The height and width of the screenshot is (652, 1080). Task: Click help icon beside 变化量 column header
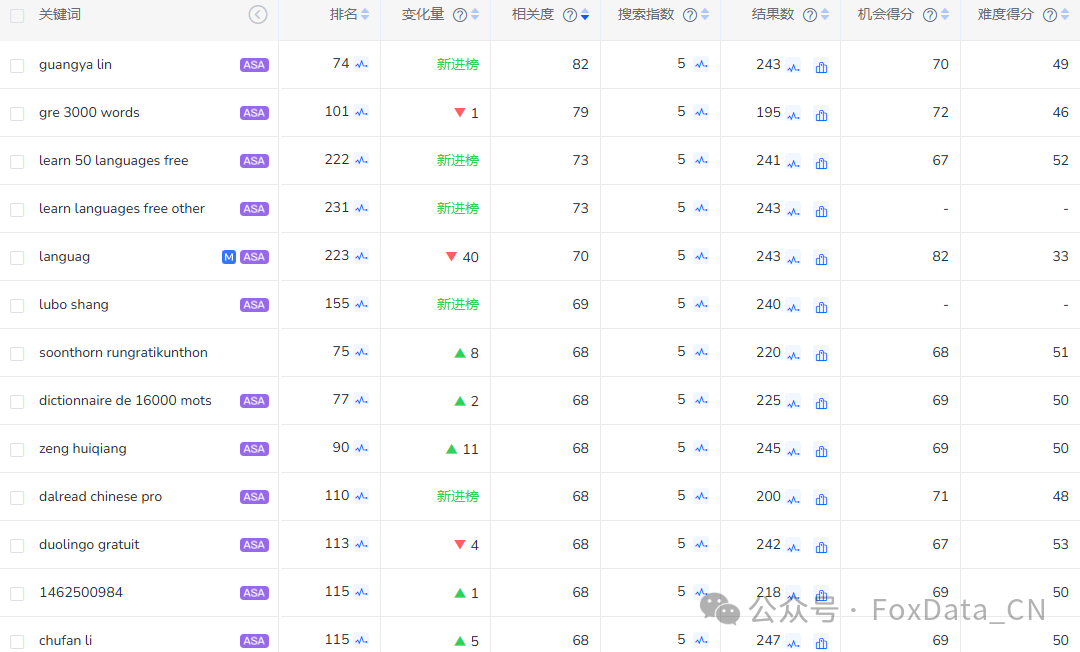coord(458,15)
